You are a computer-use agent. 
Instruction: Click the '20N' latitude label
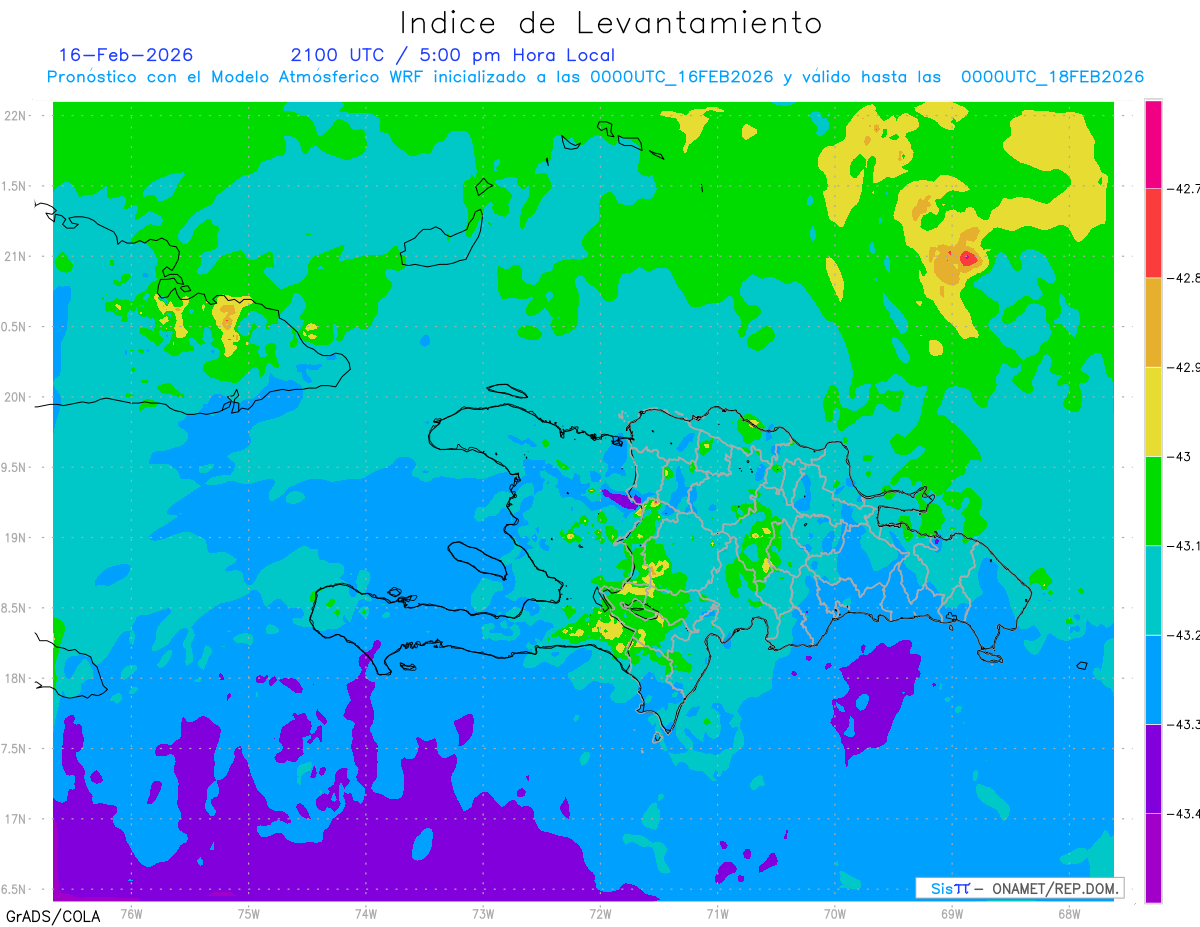point(16,397)
